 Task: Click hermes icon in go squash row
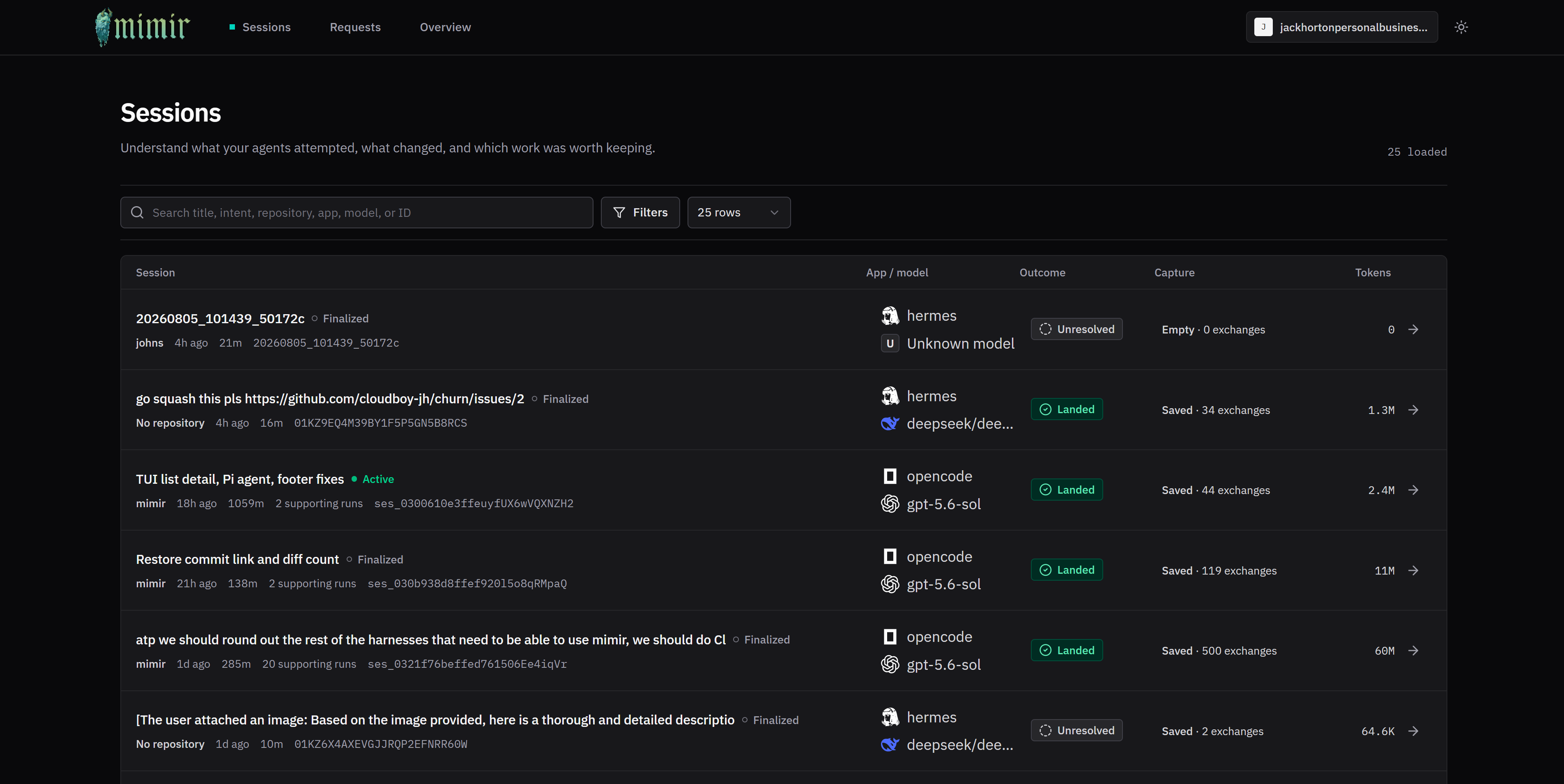click(x=890, y=396)
